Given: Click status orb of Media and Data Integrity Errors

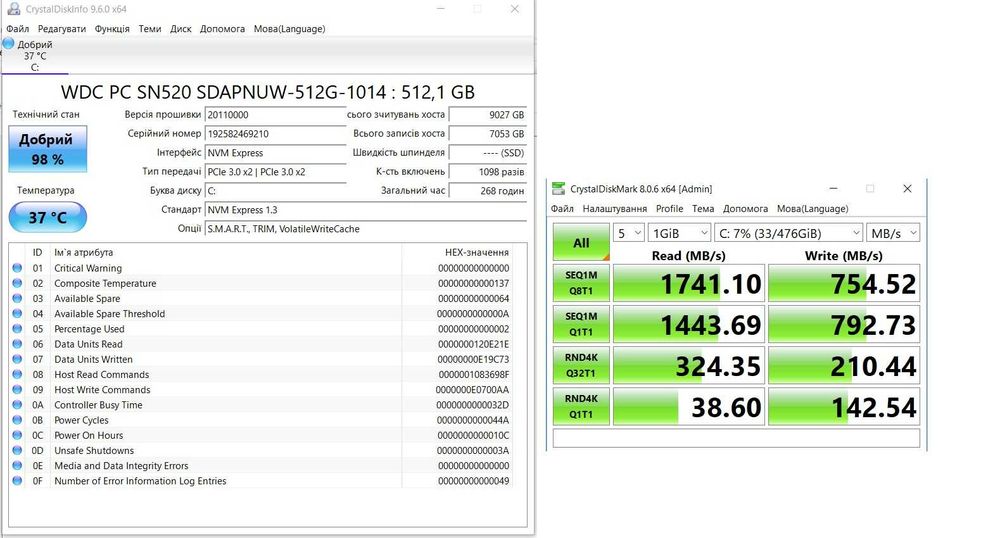Looking at the screenshot, I should [17, 466].
